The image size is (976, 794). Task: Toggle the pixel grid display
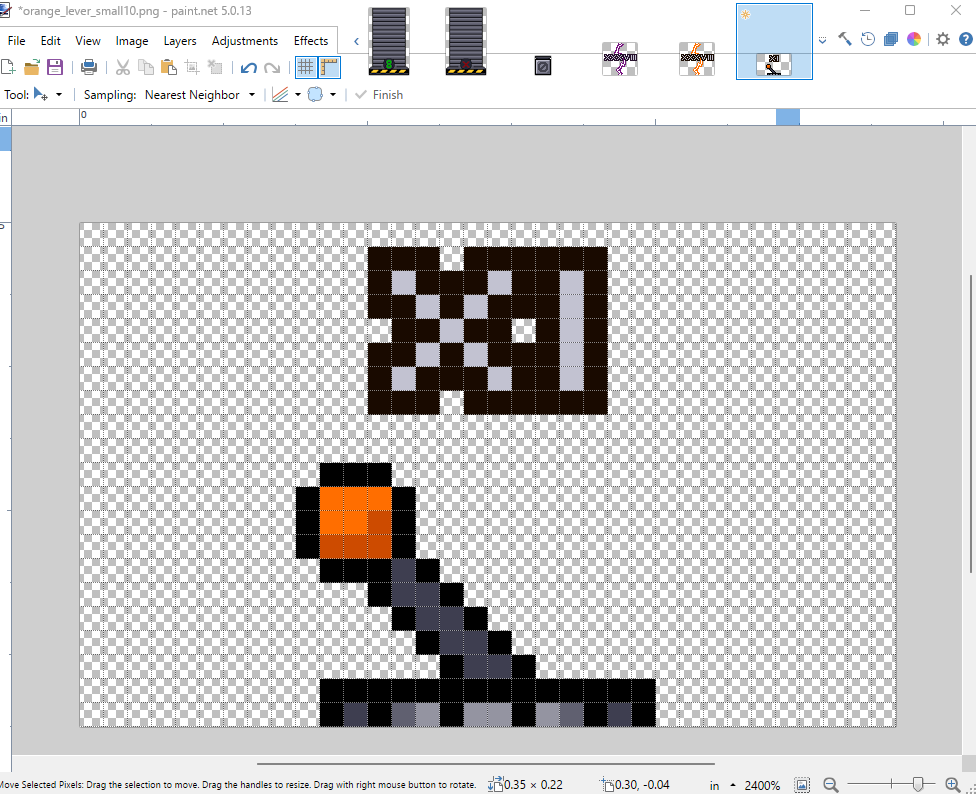pos(306,67)
